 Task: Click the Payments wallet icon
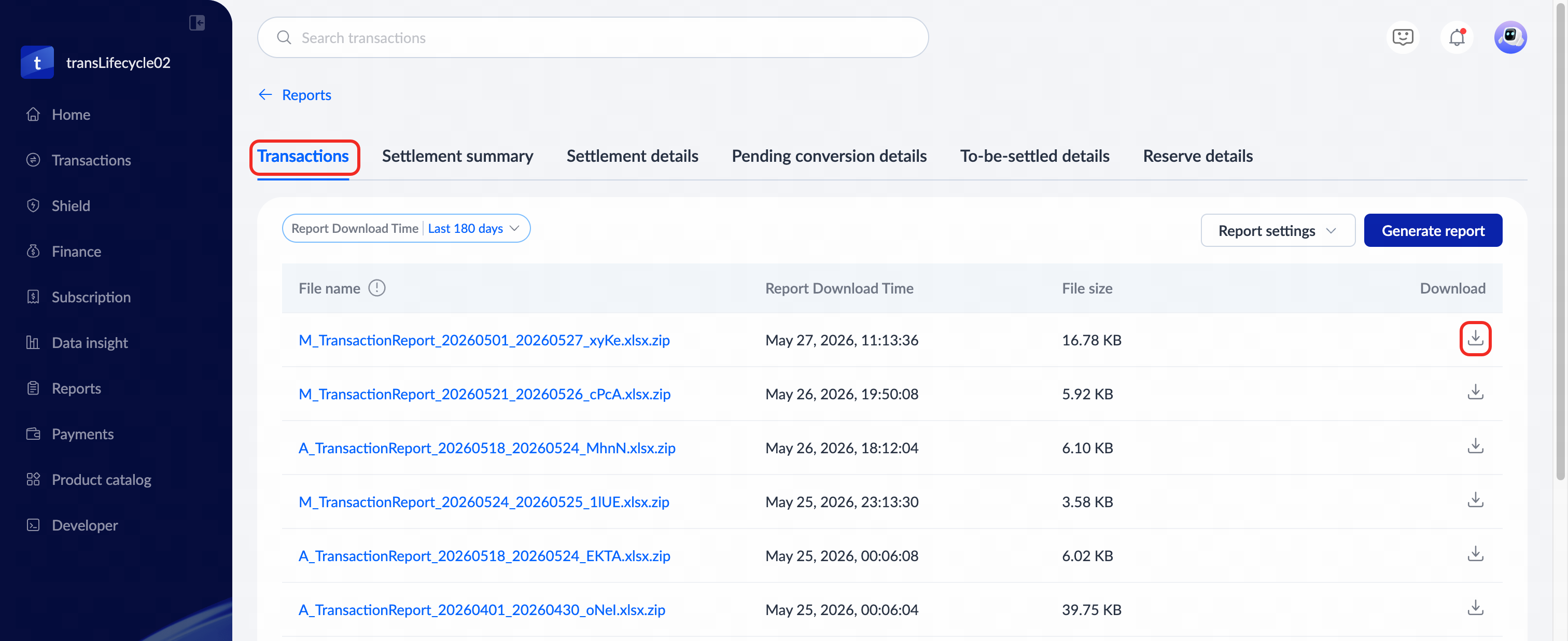(x=34, y=434)
